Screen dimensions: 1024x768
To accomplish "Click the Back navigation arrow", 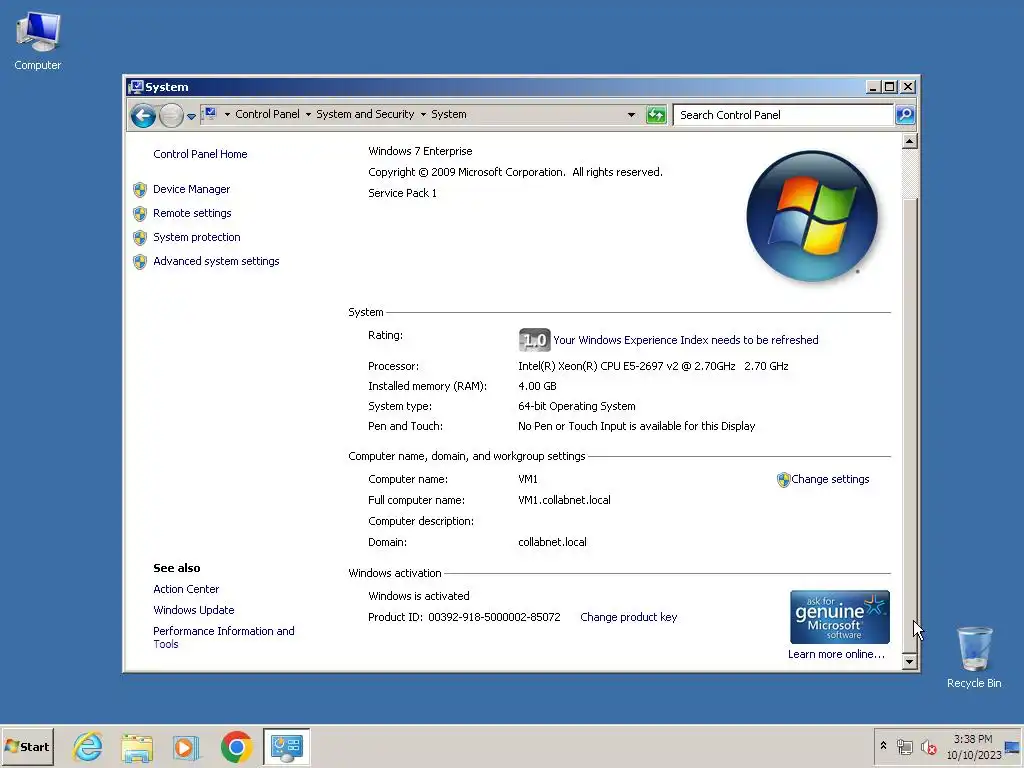I will coord(143,116).
